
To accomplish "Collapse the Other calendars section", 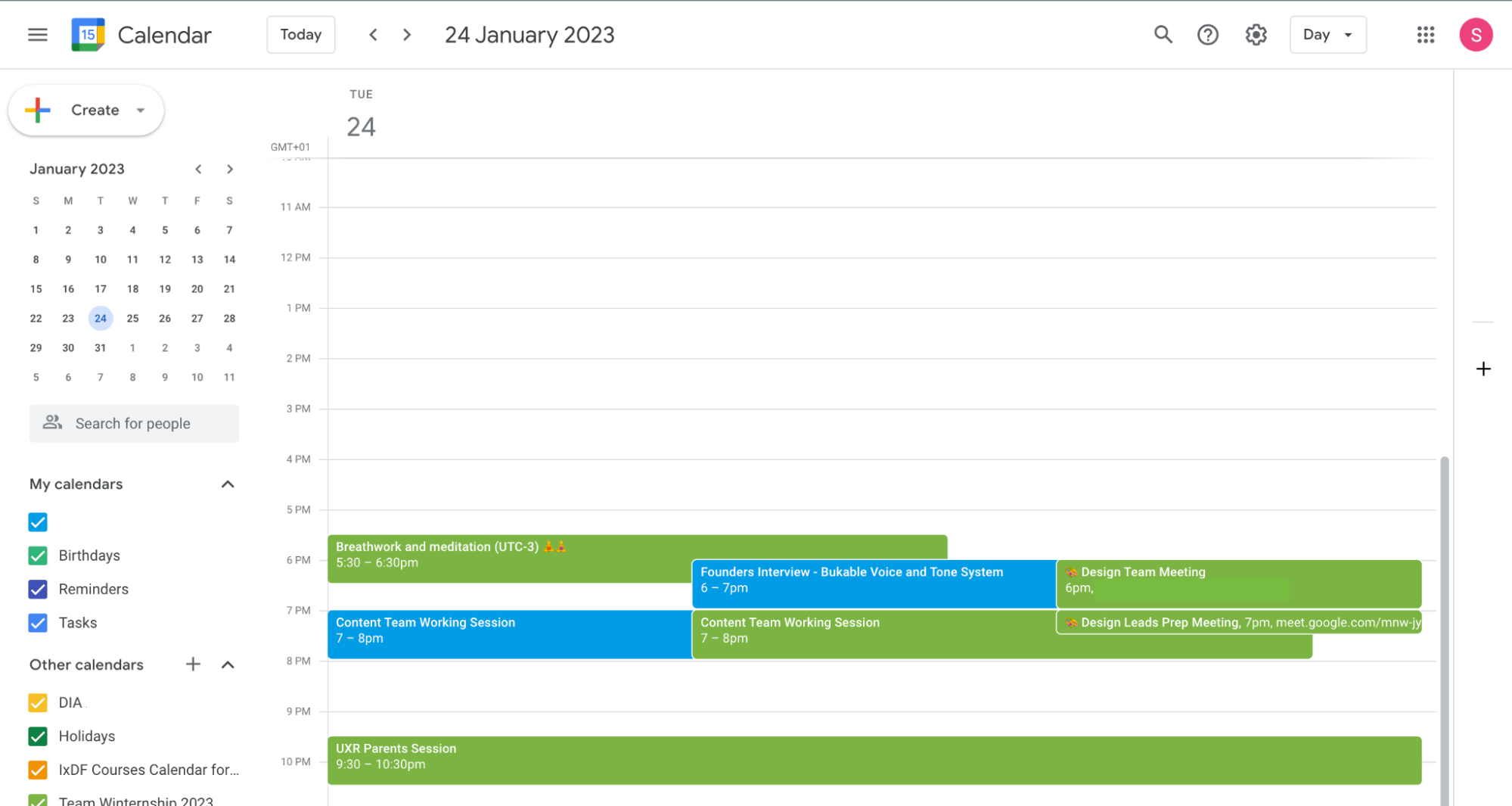I will click(228, 664).
